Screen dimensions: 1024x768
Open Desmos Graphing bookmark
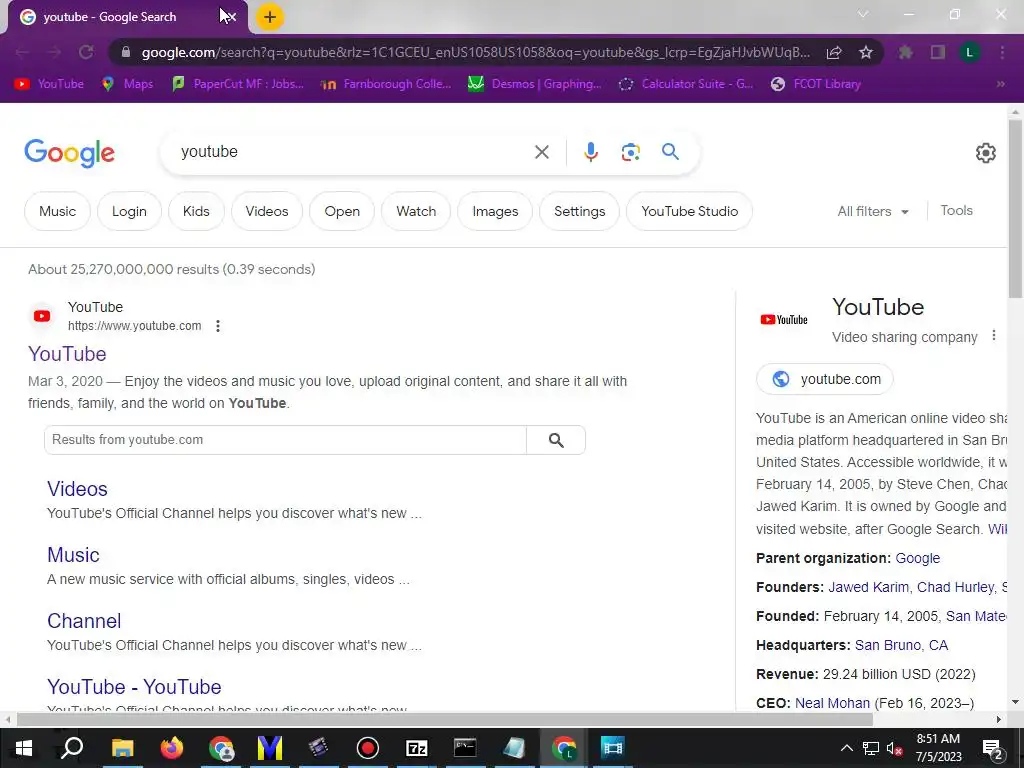coord(535,84)
